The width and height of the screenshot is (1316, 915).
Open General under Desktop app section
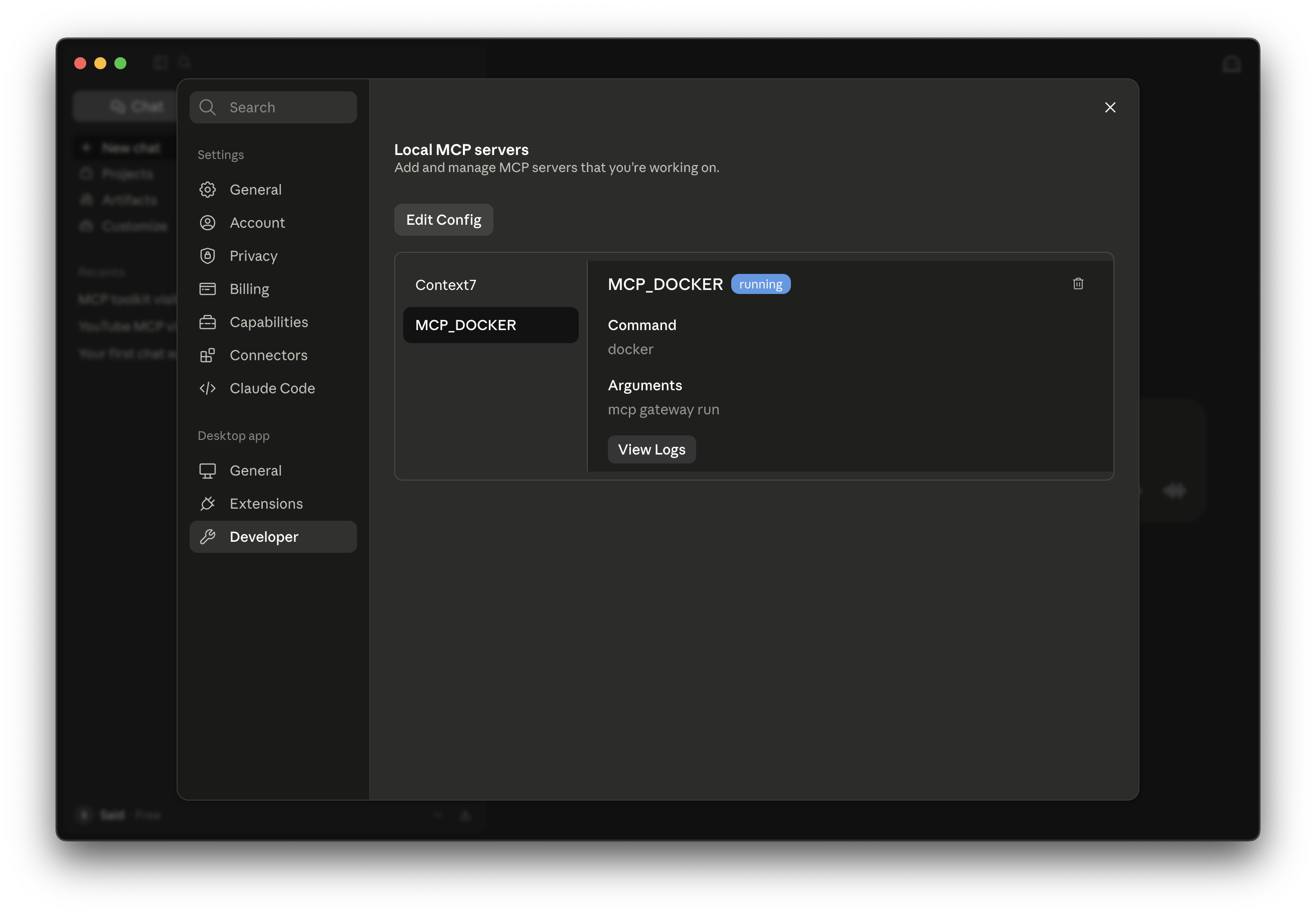(x=273, y=471)
